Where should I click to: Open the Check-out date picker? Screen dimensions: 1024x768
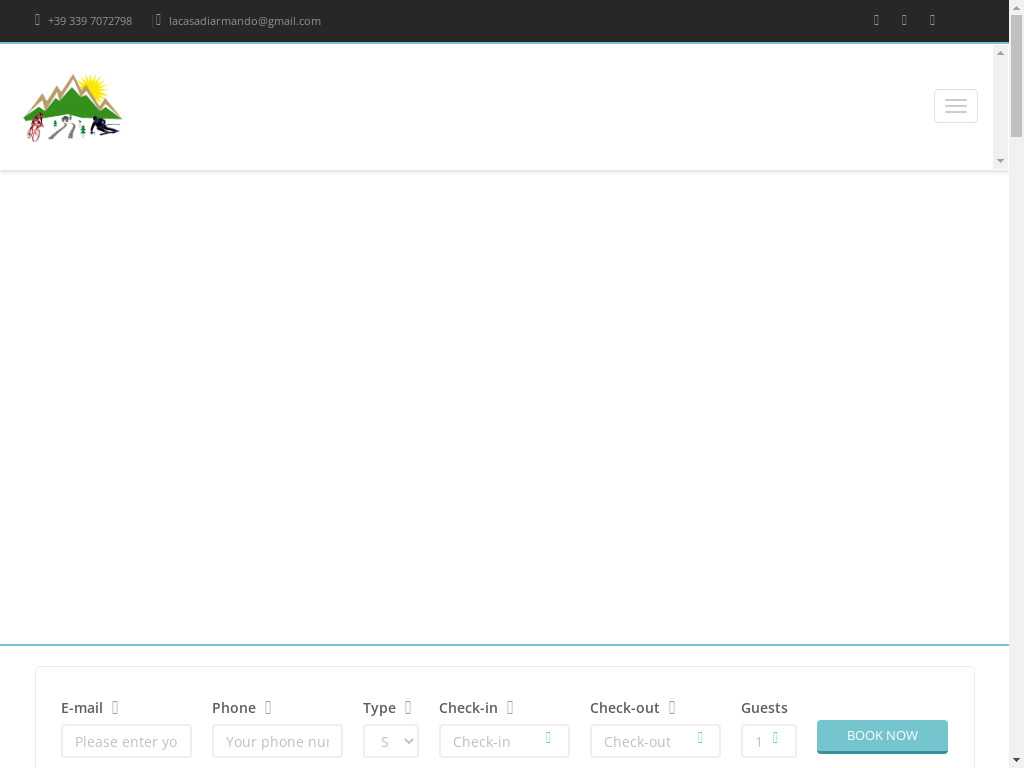(655, 741)
